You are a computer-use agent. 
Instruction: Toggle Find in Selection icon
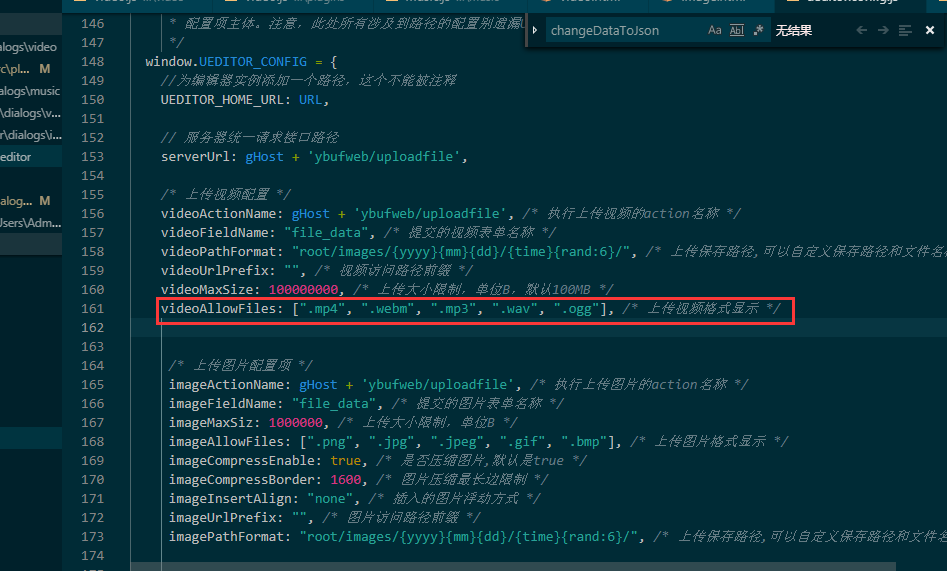point(905,30)
